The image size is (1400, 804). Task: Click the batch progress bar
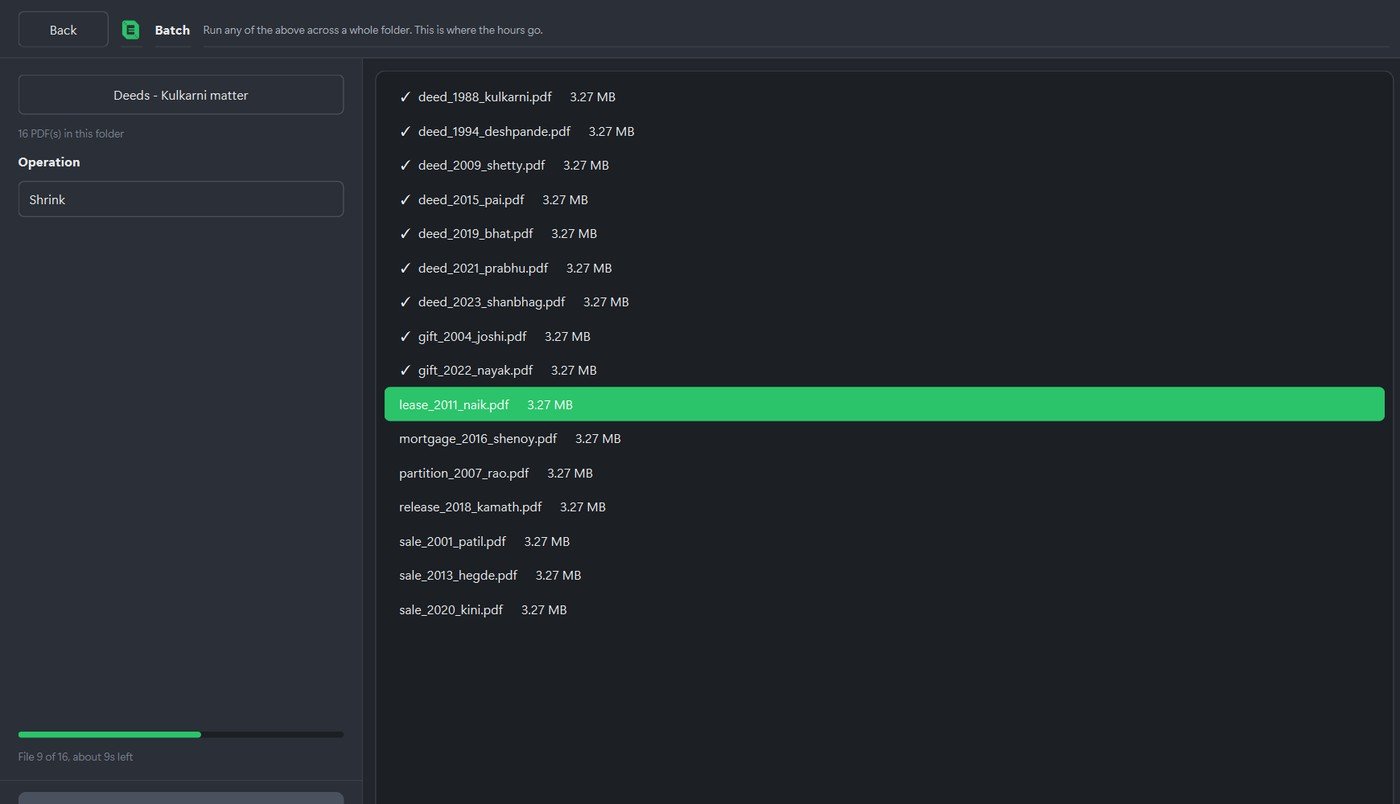(x=181, y=735)
